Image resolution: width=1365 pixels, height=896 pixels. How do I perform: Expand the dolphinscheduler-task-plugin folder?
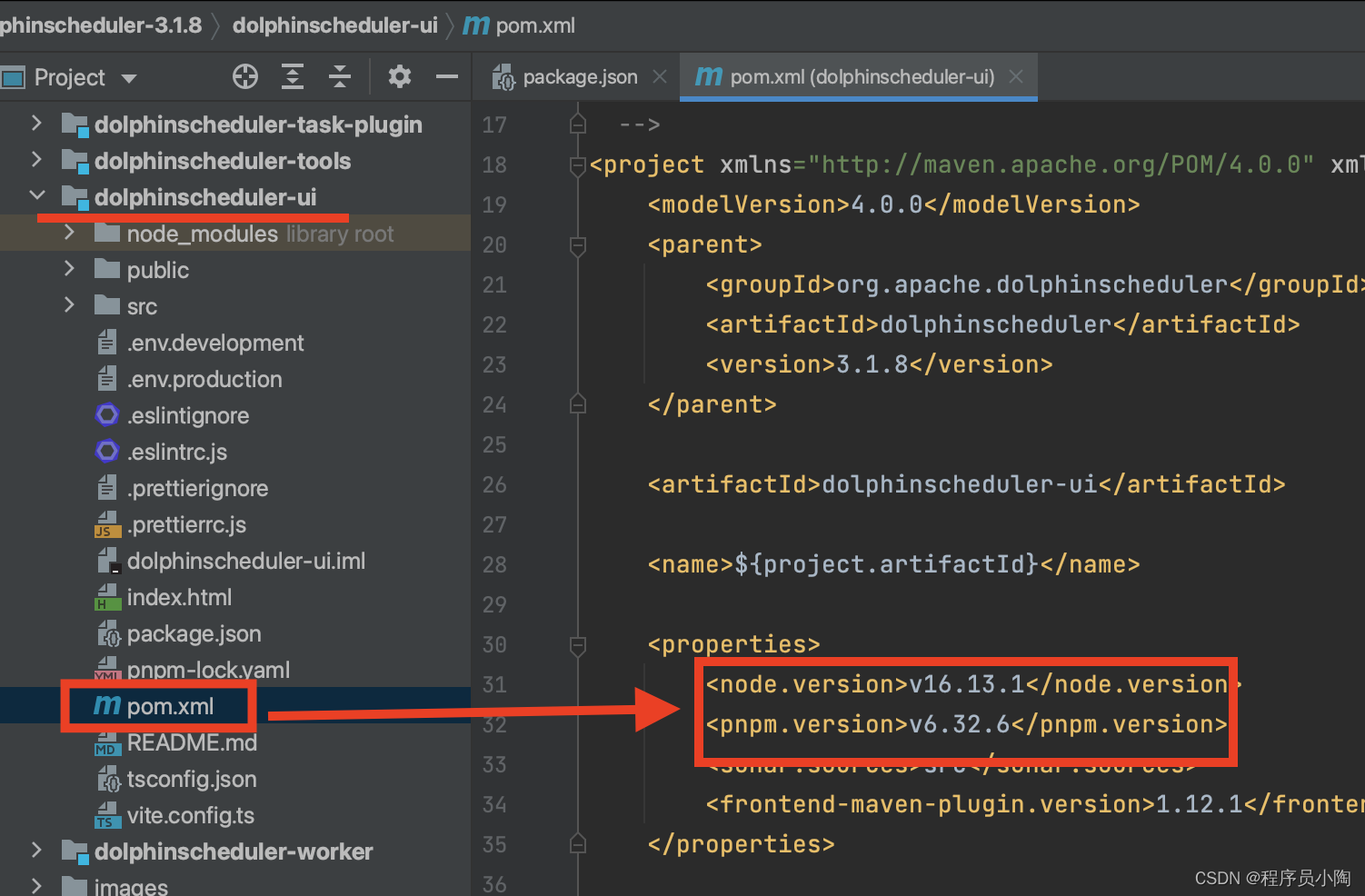(36, 123)
